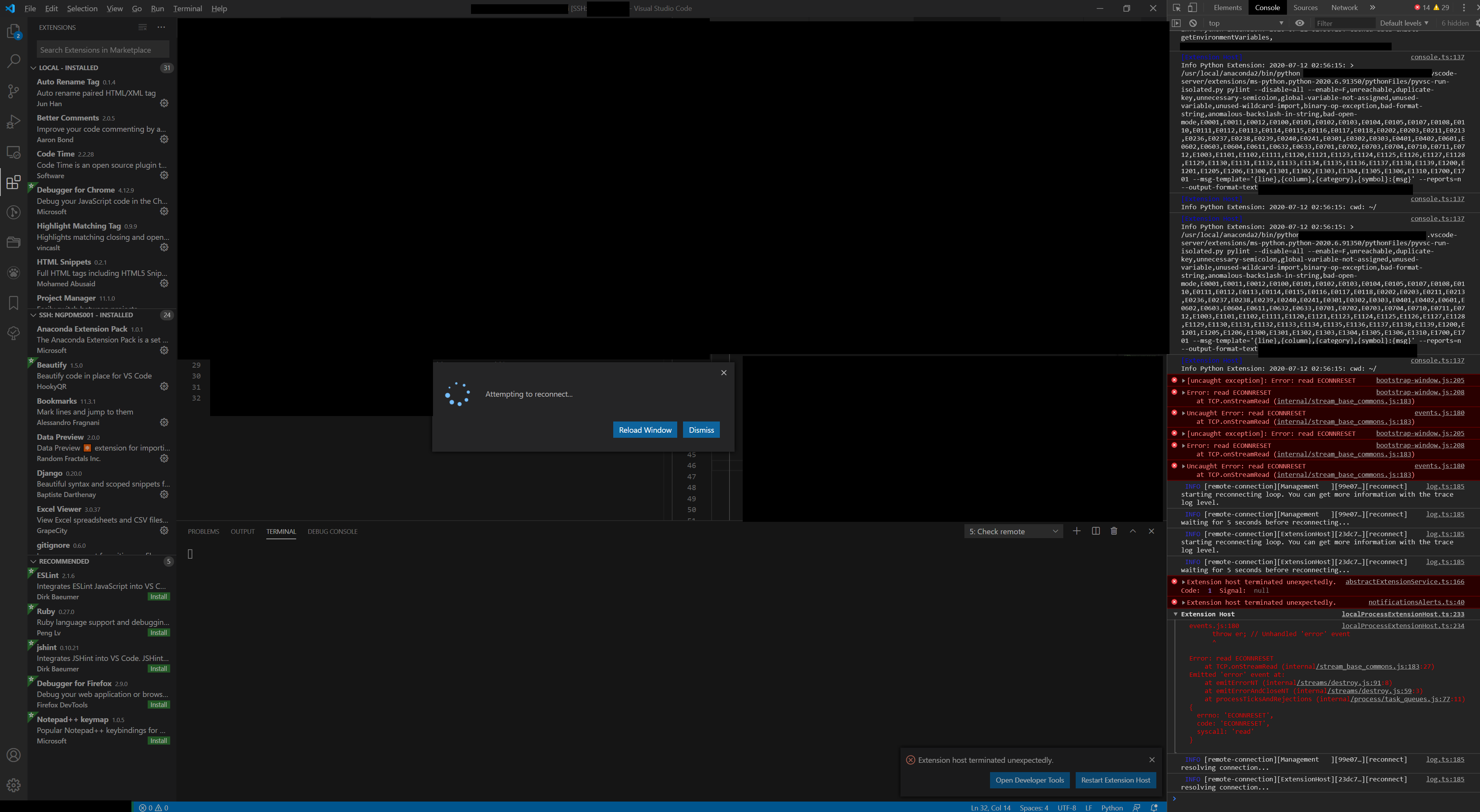
Task: Switch to the Network tab in DevTools
Action: pos(1344,7)
